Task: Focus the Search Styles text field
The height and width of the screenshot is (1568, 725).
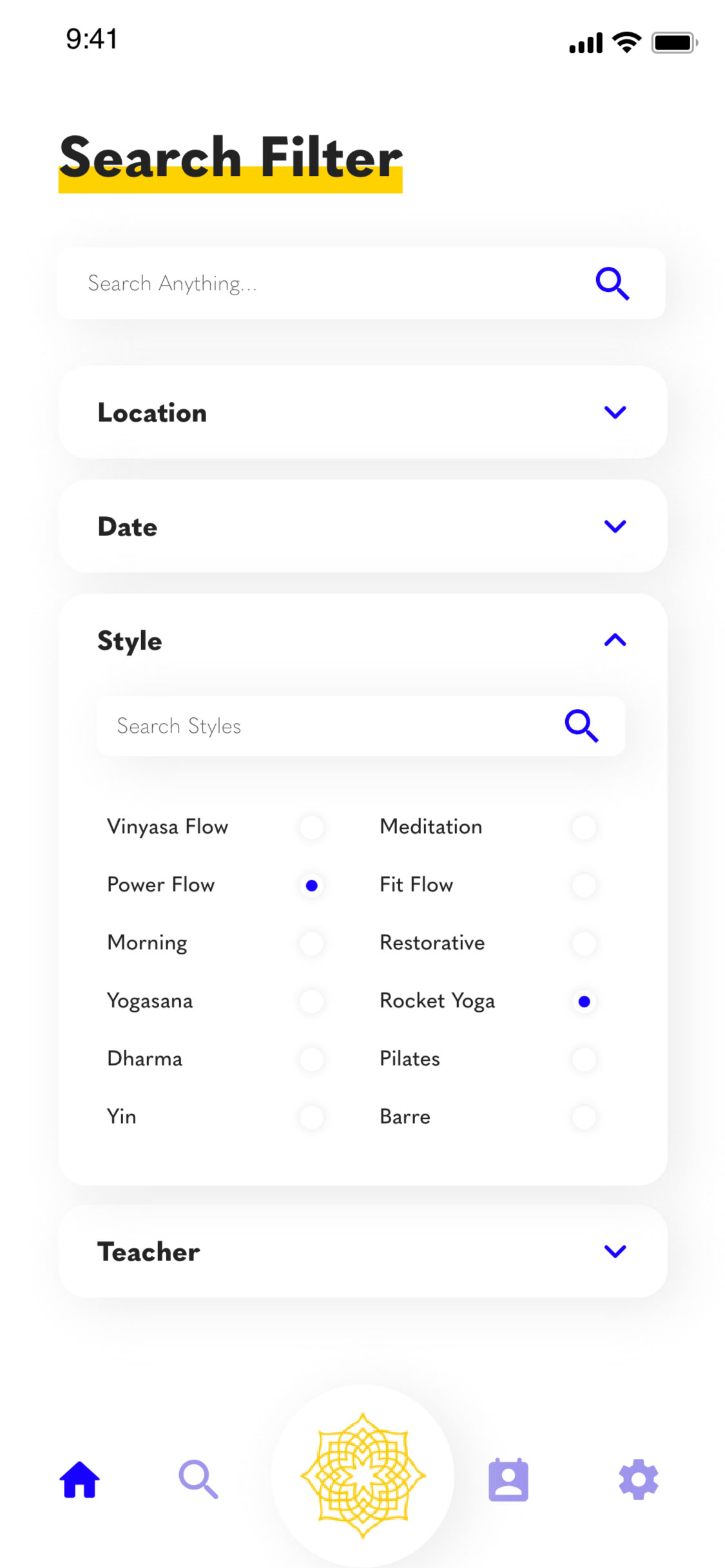Action: (x=322, y=726)
